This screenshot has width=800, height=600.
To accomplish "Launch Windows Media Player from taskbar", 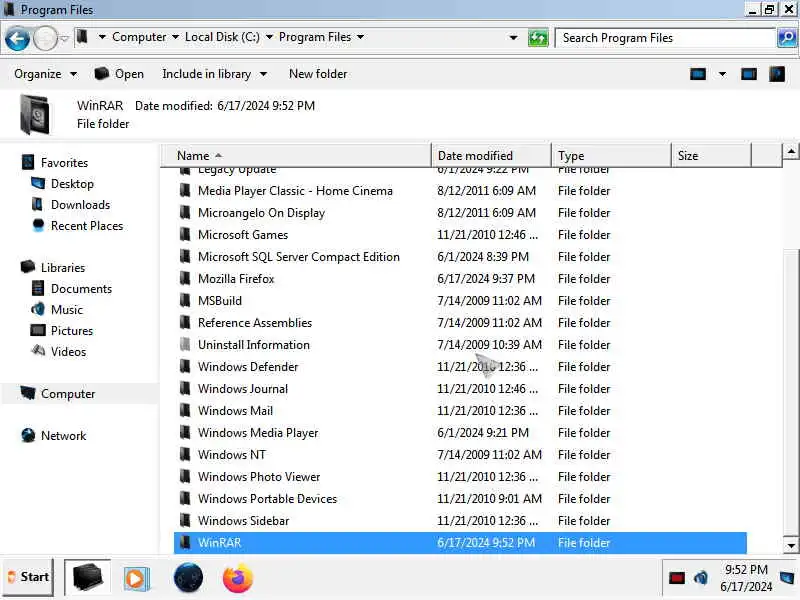I will tap(136, 579).
